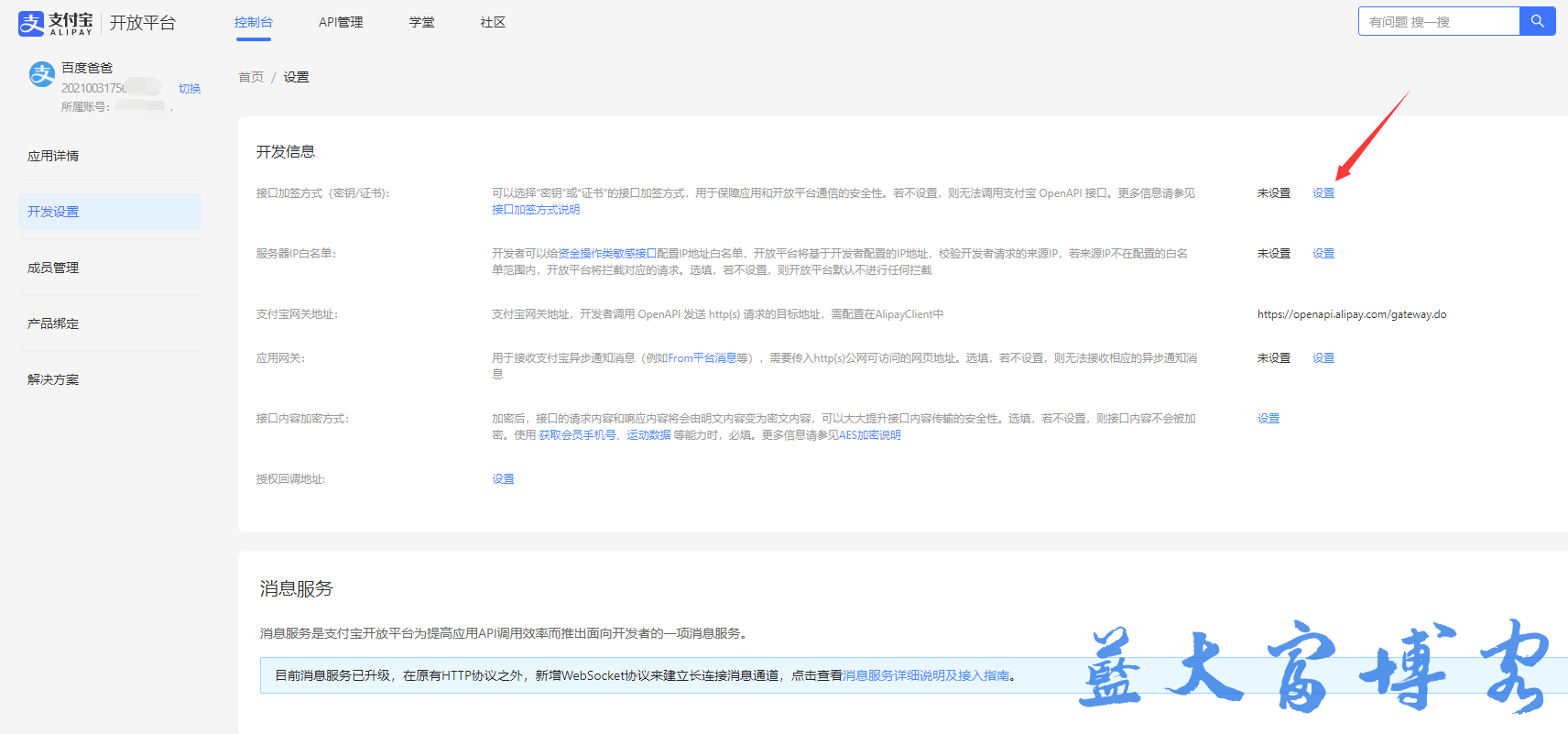Click the 切换 link beside the app ID
Screen dimensions: 1568x734
(190, 89)
